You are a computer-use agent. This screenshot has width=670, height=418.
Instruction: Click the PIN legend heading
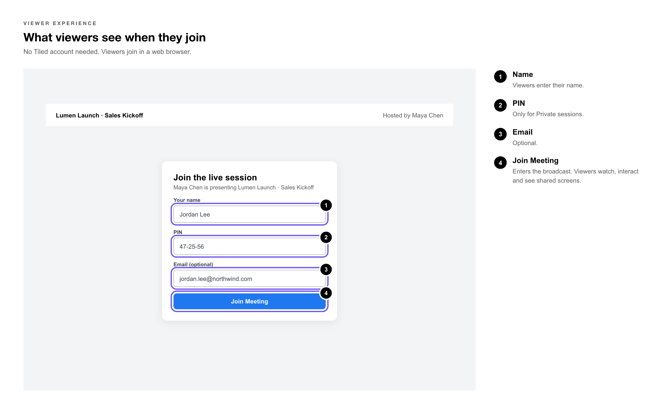(x=519, y=103)
